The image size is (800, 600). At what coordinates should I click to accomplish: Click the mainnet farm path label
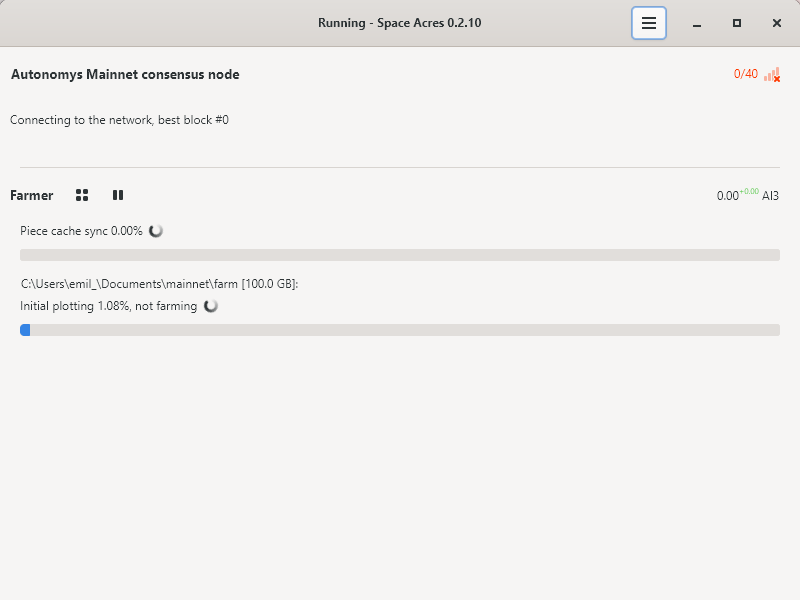(x=160, y=284)
